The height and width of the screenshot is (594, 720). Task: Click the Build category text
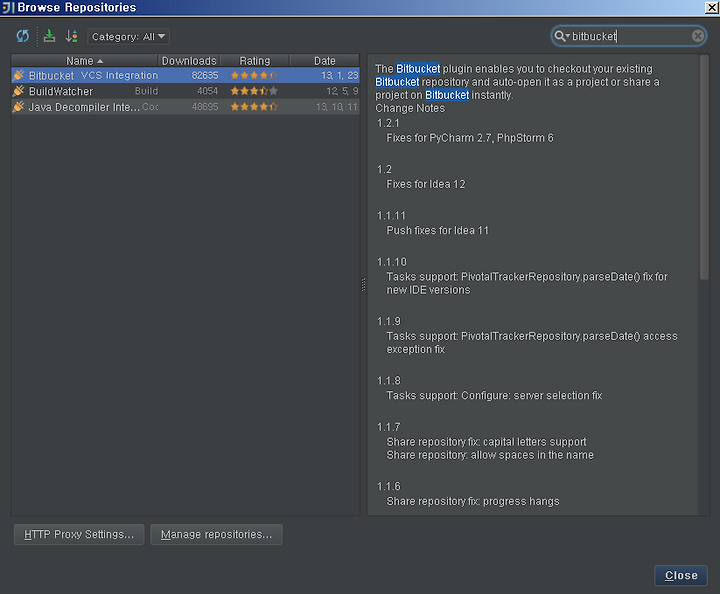coord(146,91)
